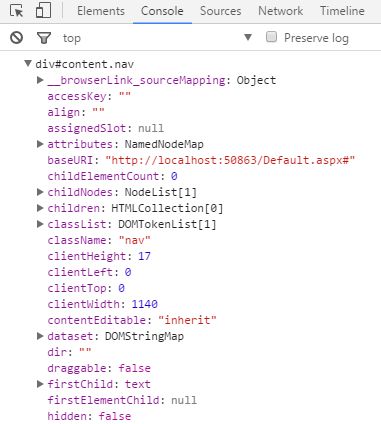Image resolution: width=381 pixels, height=424 pixels.
Task: Expand the children HTMLCollection
Action: point(40,208)
